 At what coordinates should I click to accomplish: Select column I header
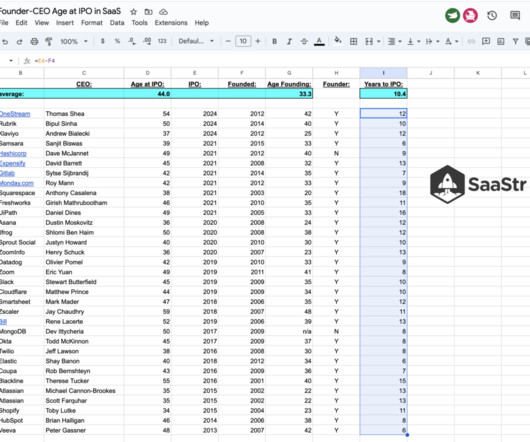383,73
